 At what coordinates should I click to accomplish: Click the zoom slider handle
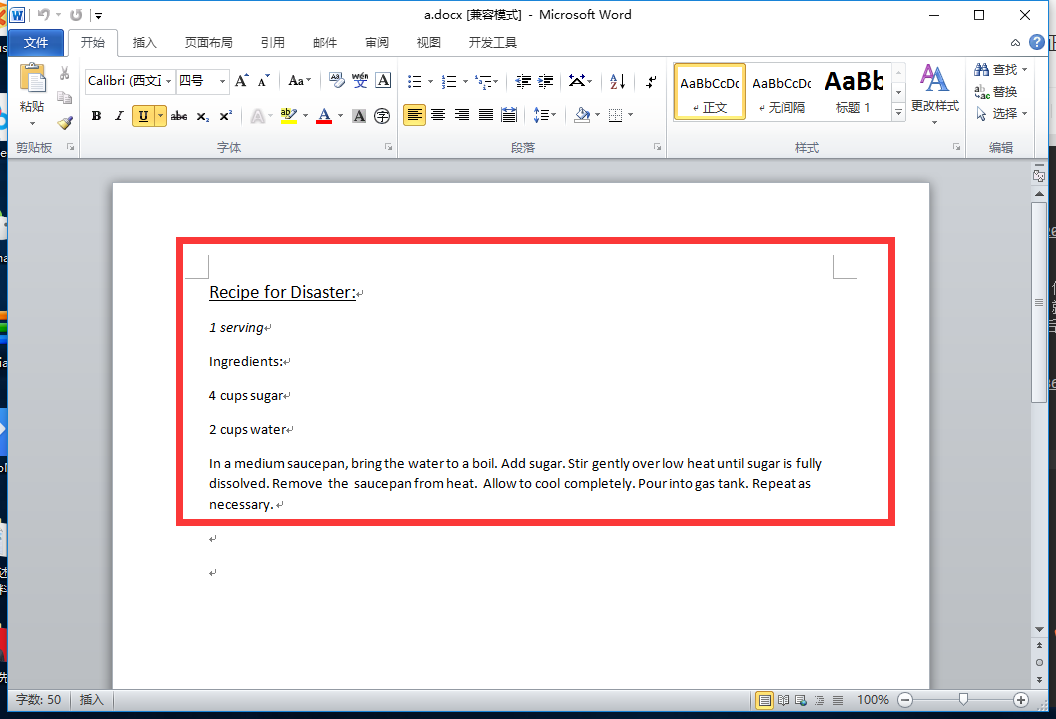pyautogui.click(x=963, y=700)
